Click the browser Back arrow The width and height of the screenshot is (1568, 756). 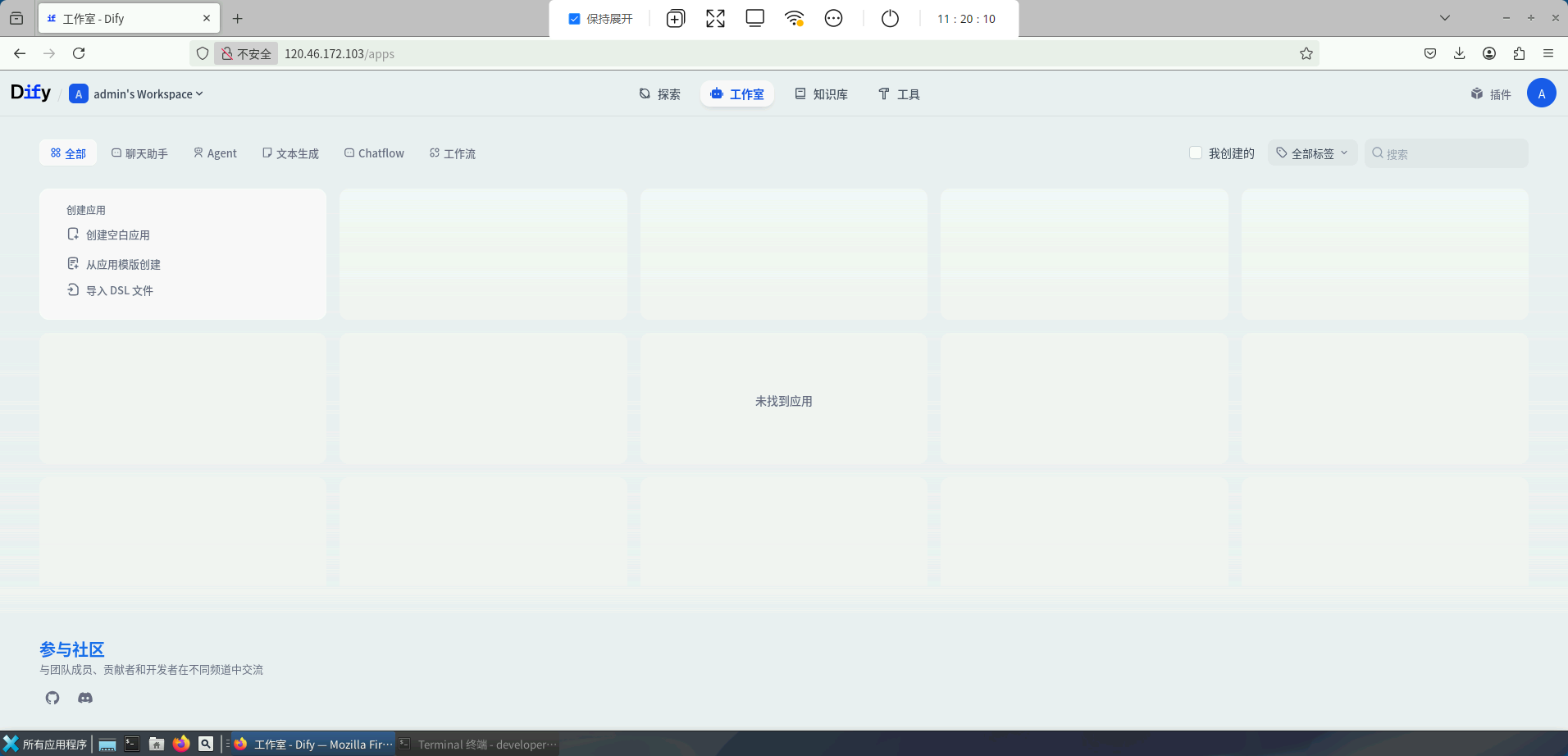tap(20, 53)
